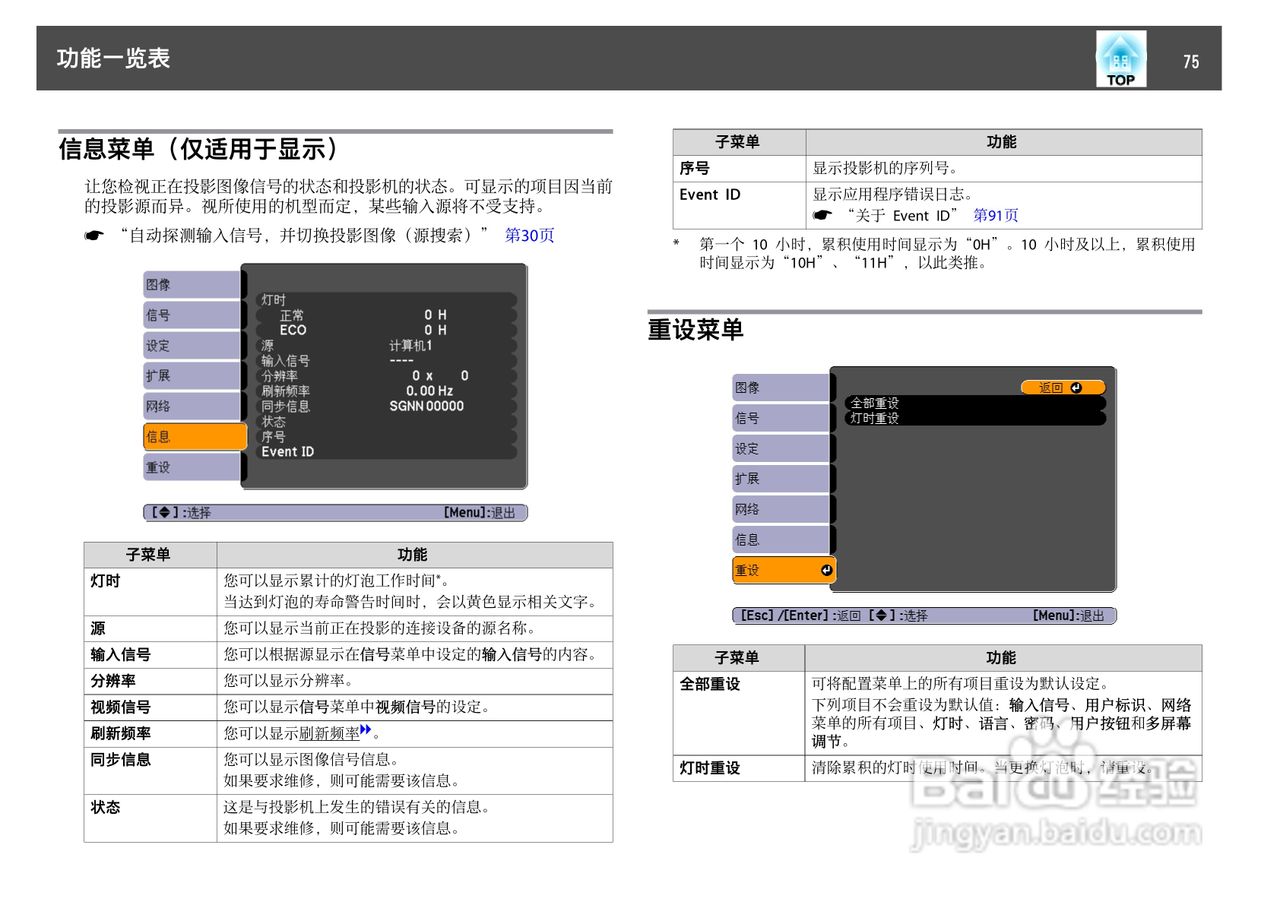
Task: Open the 第30页 page link
Action: tap(529, 236)
